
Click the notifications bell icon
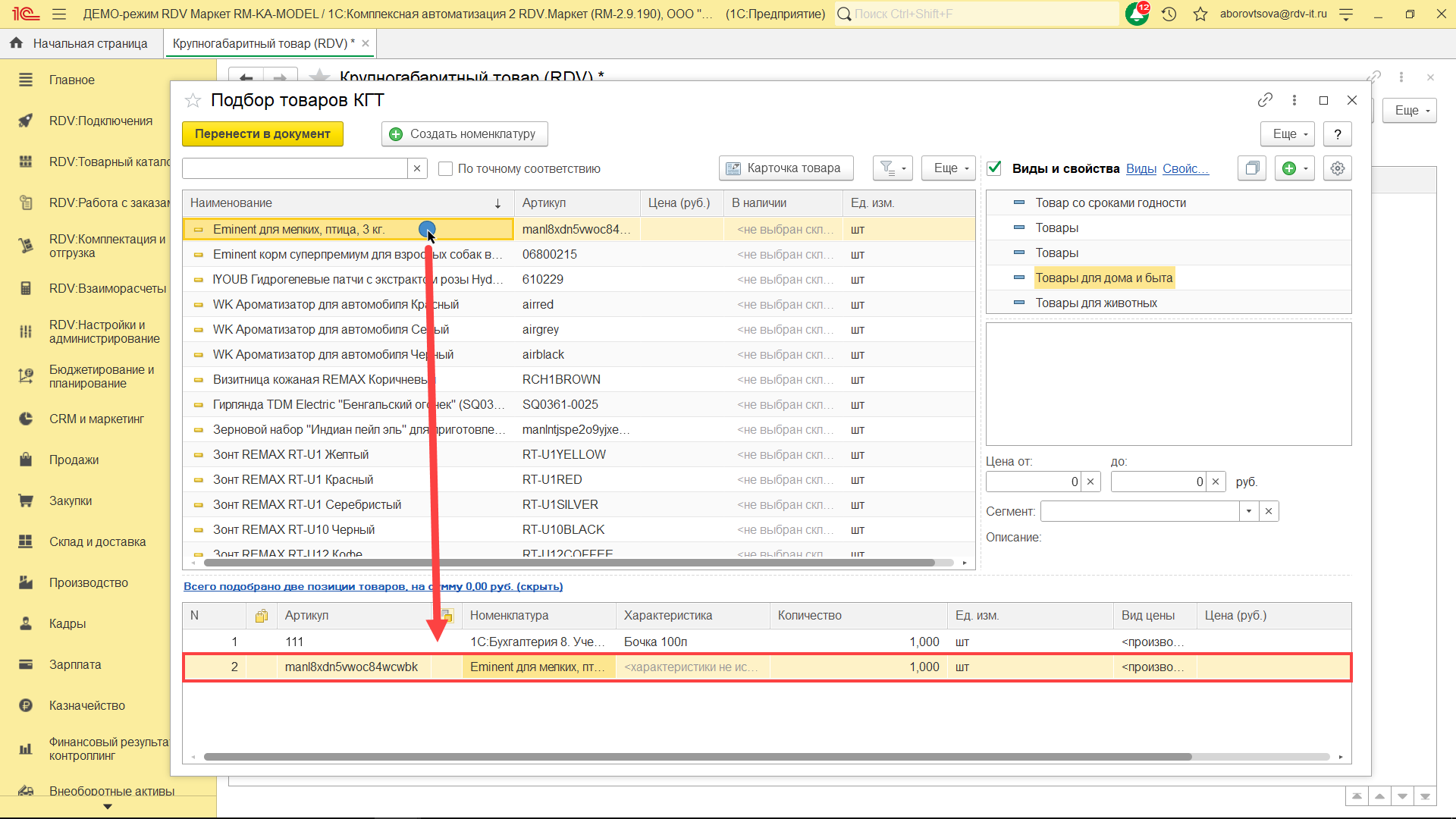[x=1136, y=14]
